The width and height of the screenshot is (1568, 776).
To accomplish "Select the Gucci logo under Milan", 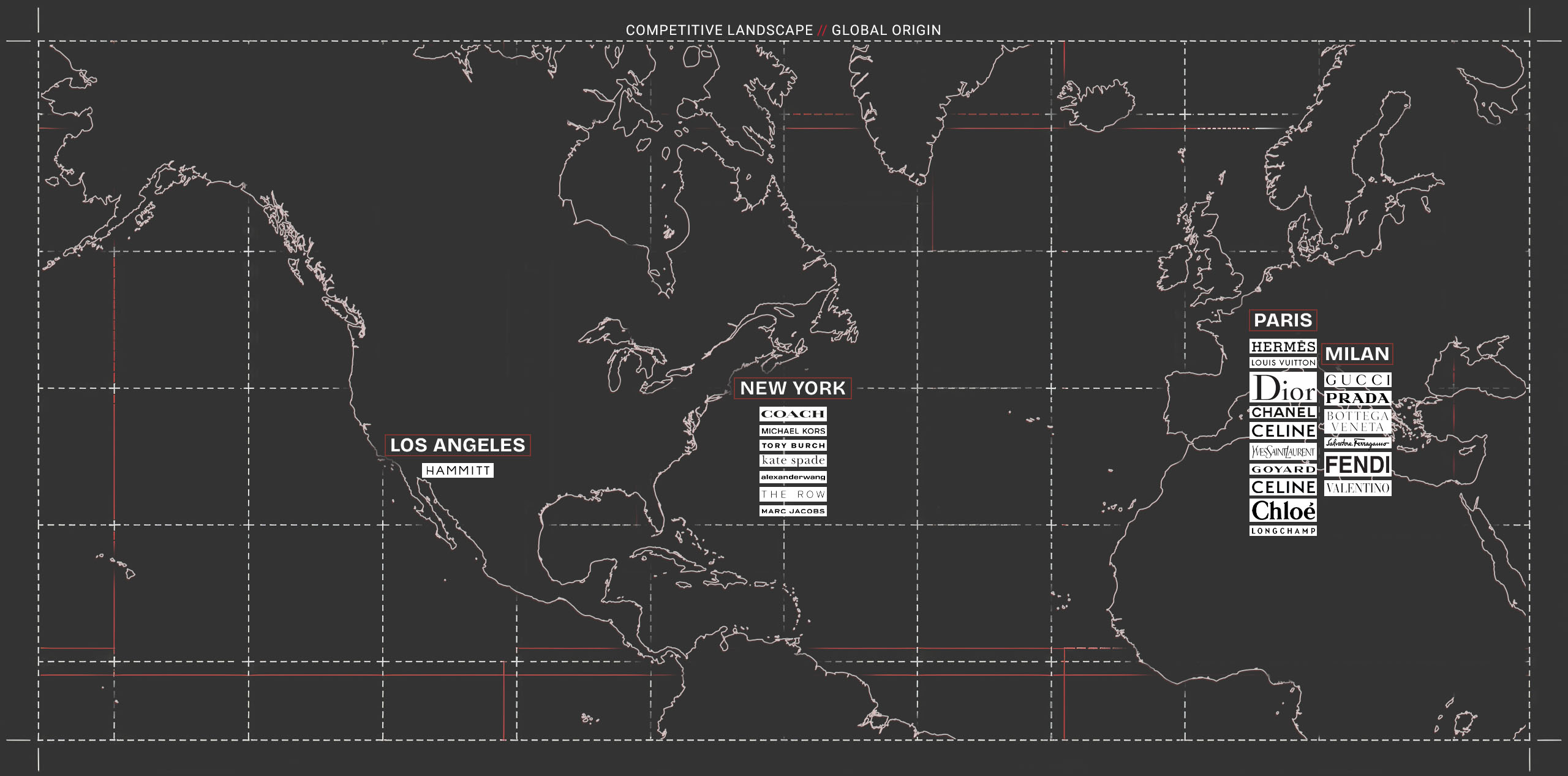I will pyautogui.click(x=1357, y=380).
